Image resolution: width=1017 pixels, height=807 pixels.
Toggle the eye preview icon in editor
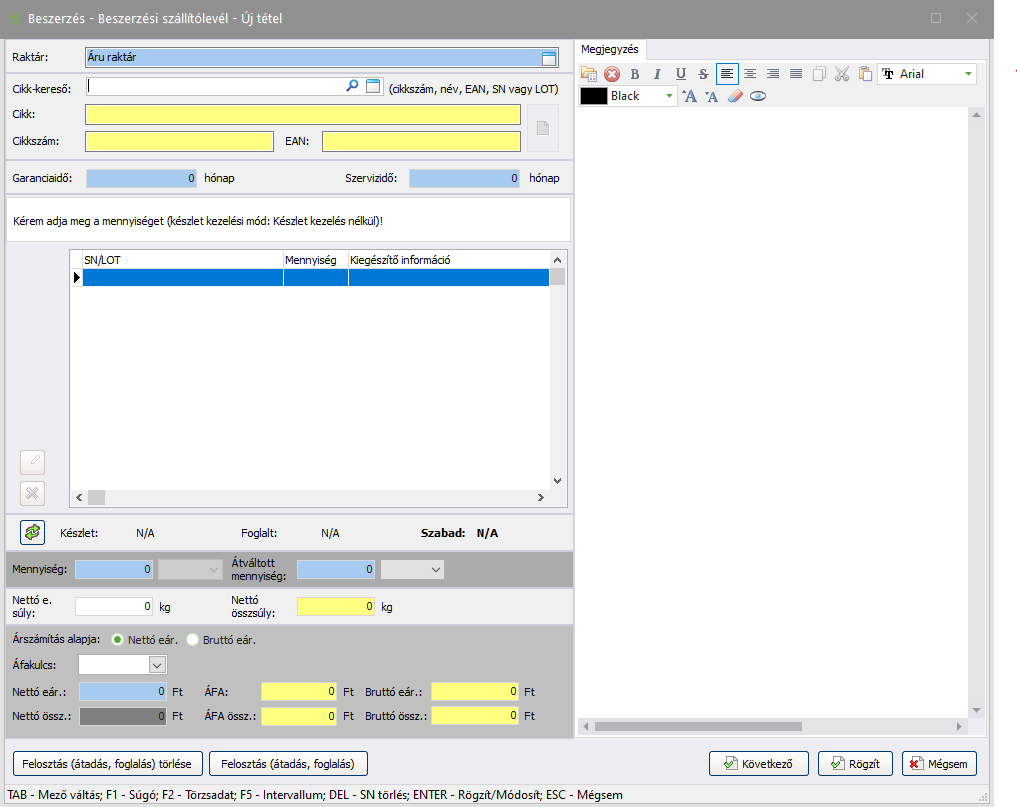(758, 97)
